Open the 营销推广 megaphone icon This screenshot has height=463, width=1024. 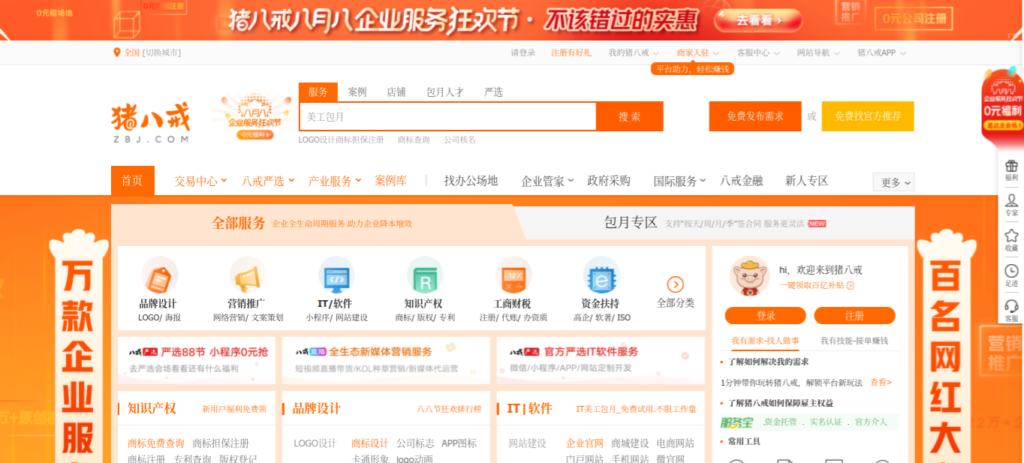[x=248, y=275]
